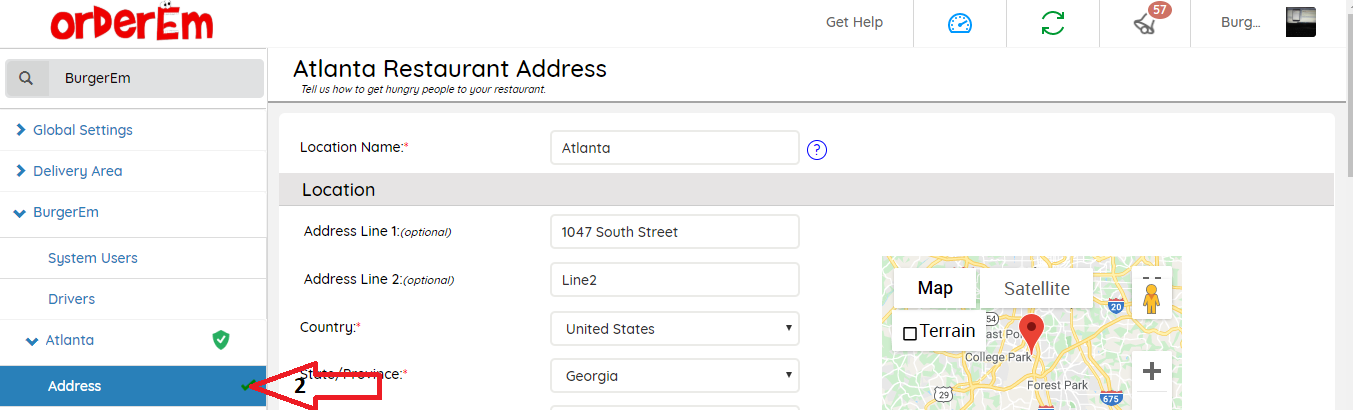Expand the Delivery Area section
The image size is (1353, 410).
77,171
